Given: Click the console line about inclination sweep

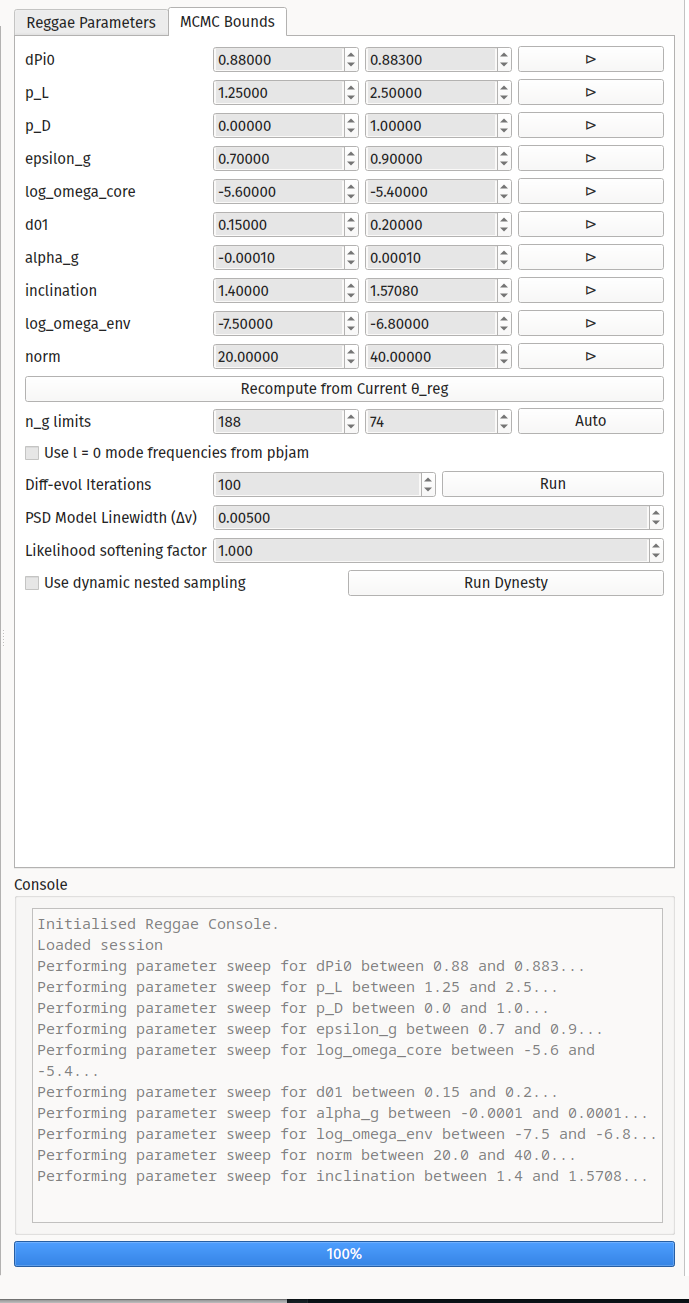Looking at the screenshot, I should click(x=343, y=1176).
